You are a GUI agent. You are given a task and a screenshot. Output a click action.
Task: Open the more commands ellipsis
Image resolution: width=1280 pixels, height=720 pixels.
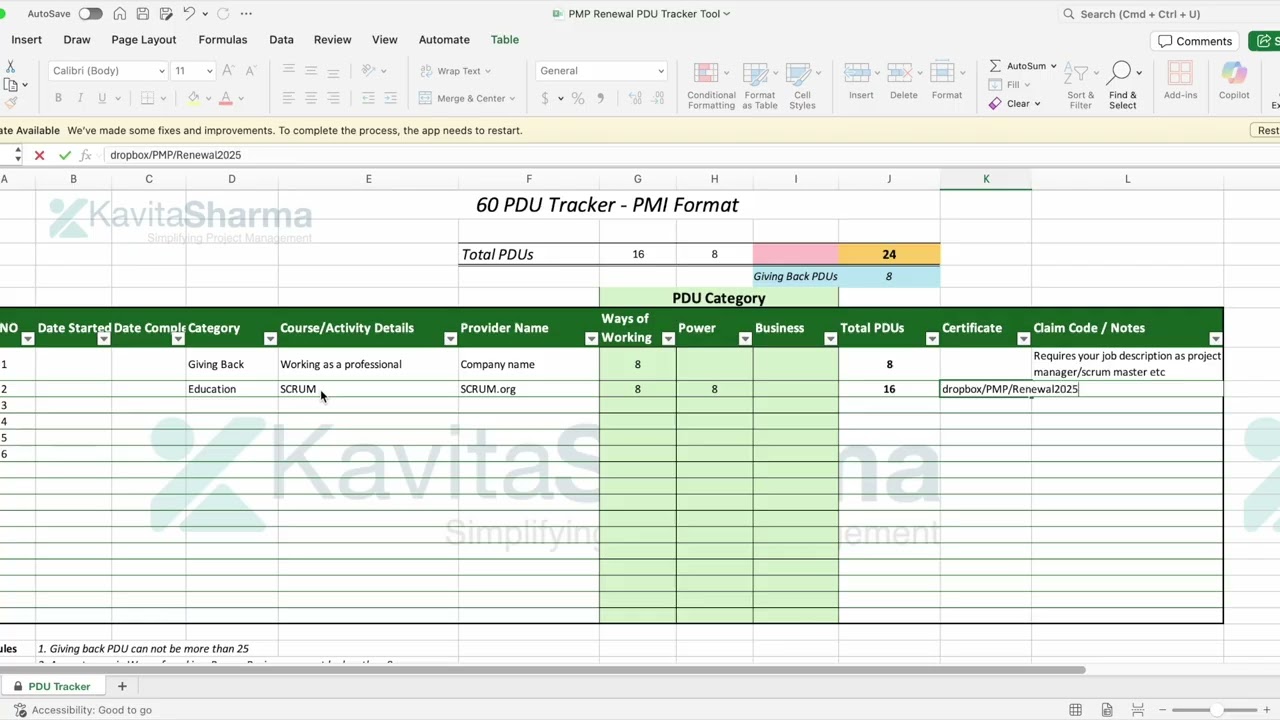(x=246, y=14)
